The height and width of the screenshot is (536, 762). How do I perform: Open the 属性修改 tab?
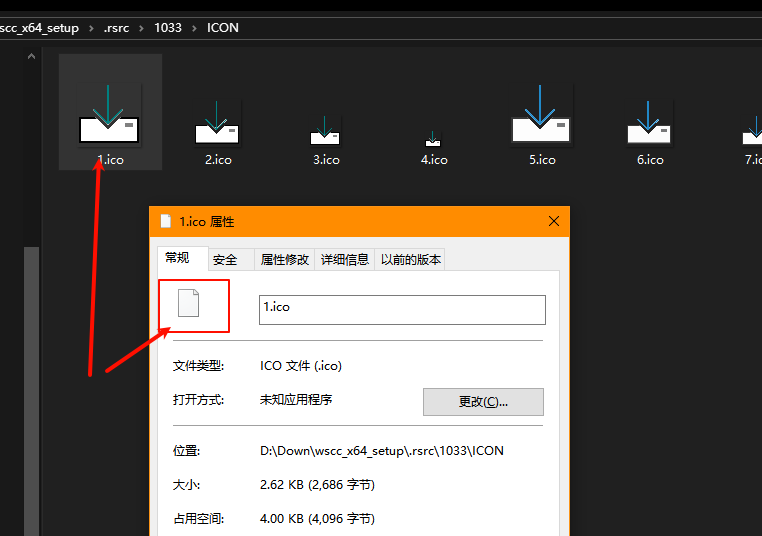(286, 260)
